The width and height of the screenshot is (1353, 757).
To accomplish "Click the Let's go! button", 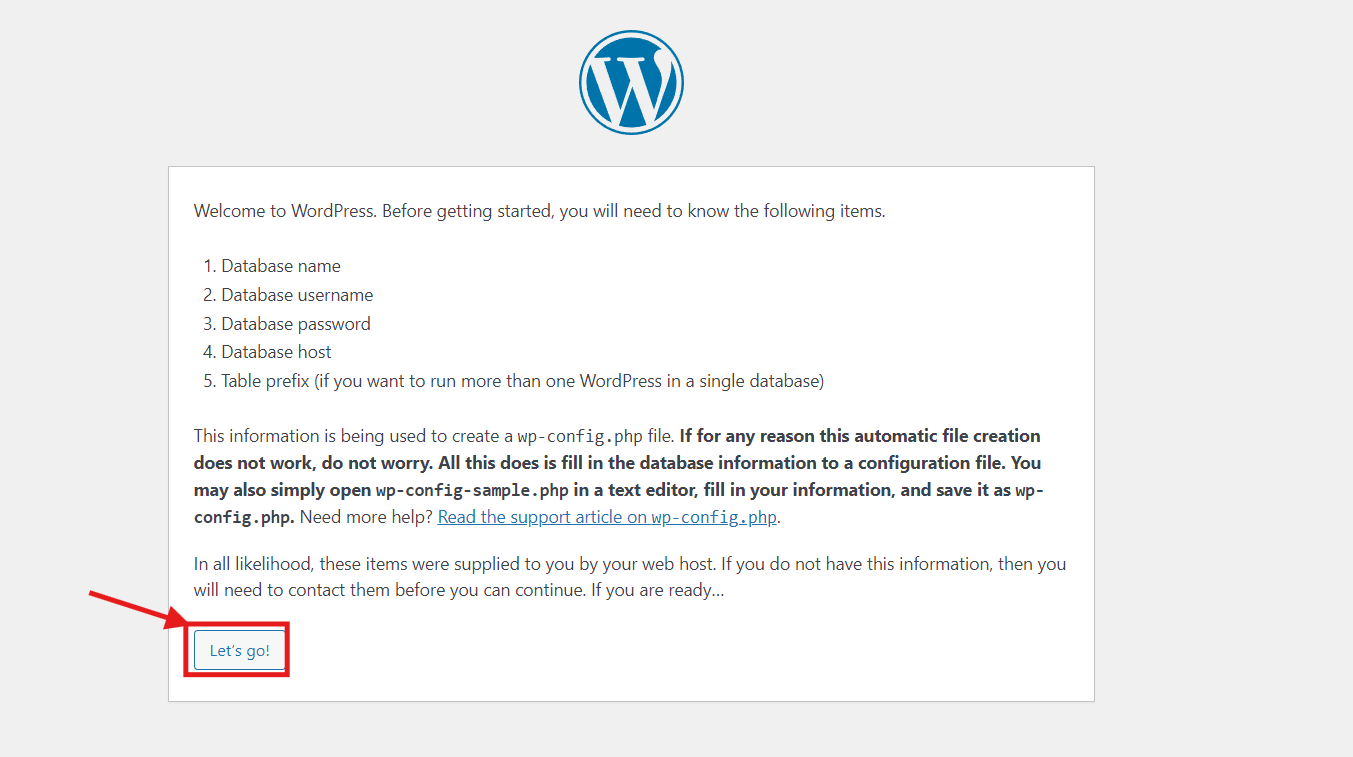I will coord(239,650).
